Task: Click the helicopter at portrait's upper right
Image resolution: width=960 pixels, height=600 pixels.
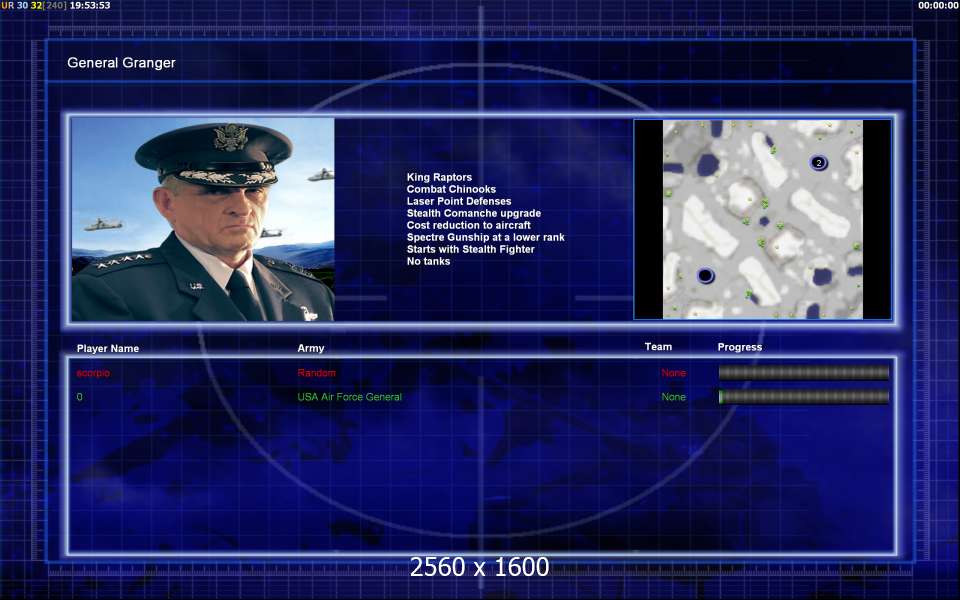Action: click(x=321, y=175)
